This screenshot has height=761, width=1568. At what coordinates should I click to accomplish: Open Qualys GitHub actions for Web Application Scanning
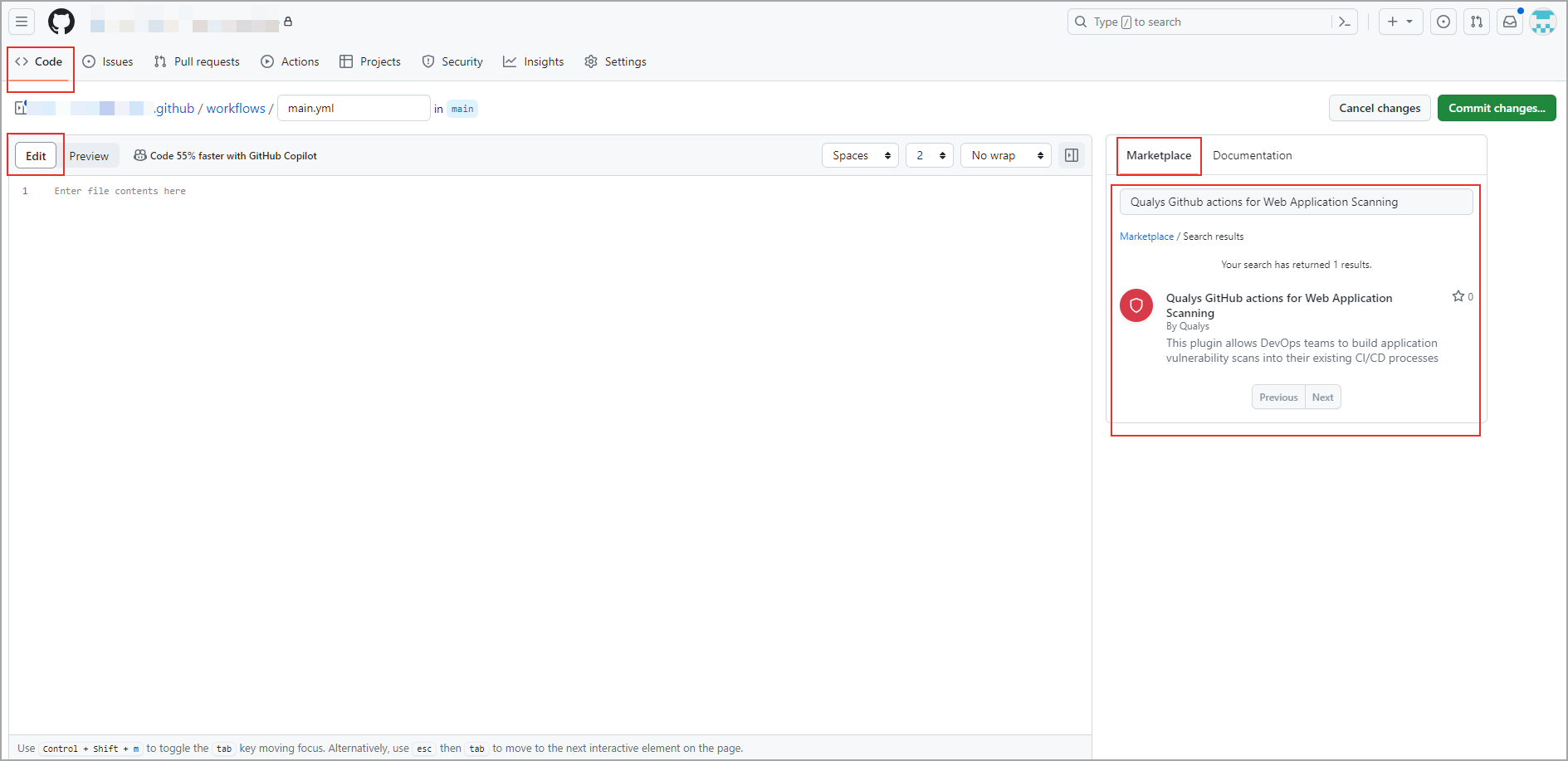1278,305
